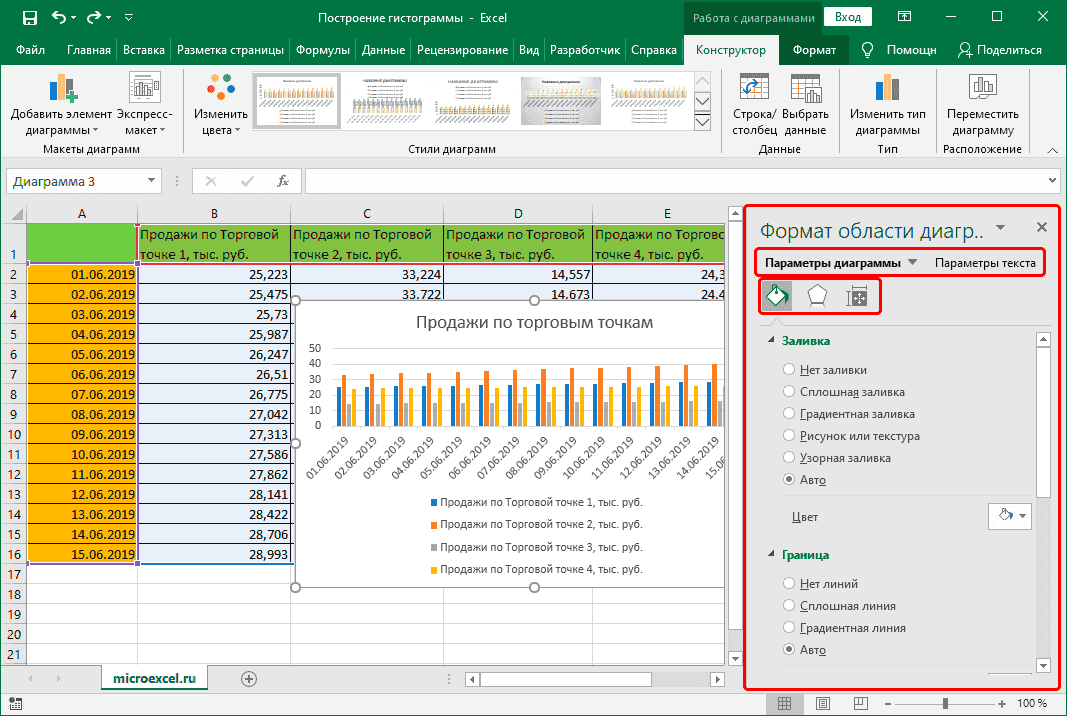The width and height of the screenshot is (1067, 716).
Task: Click the Вход sign-in button
Action: pos(848,18)
